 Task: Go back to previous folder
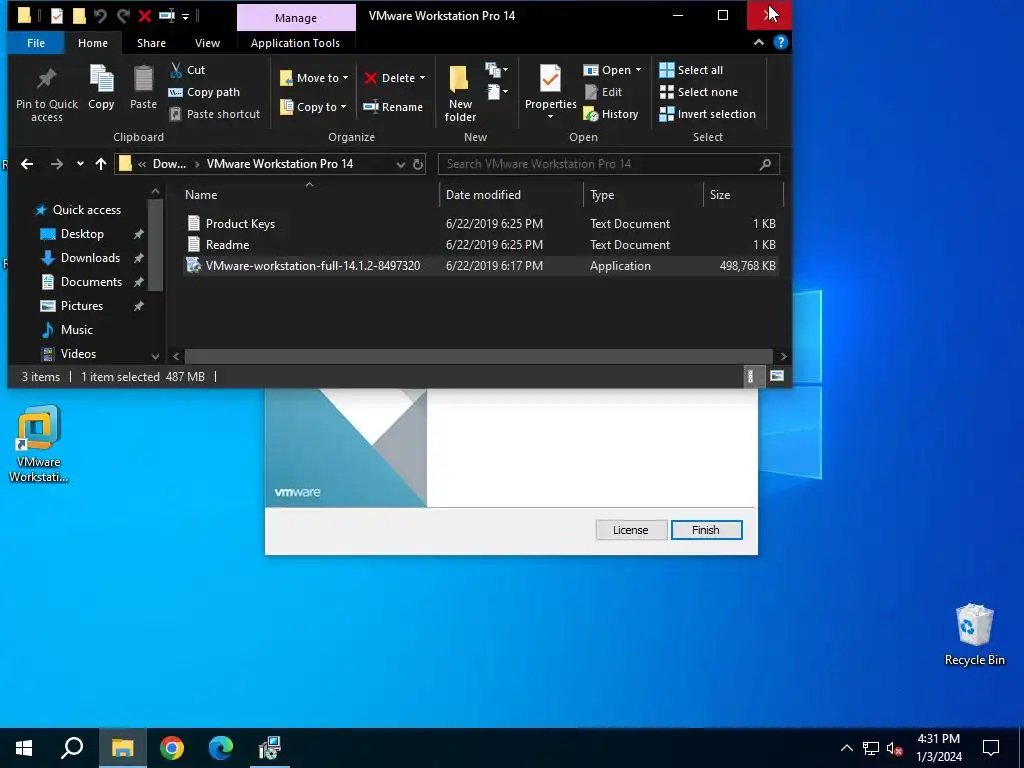[x=27, y=164]
